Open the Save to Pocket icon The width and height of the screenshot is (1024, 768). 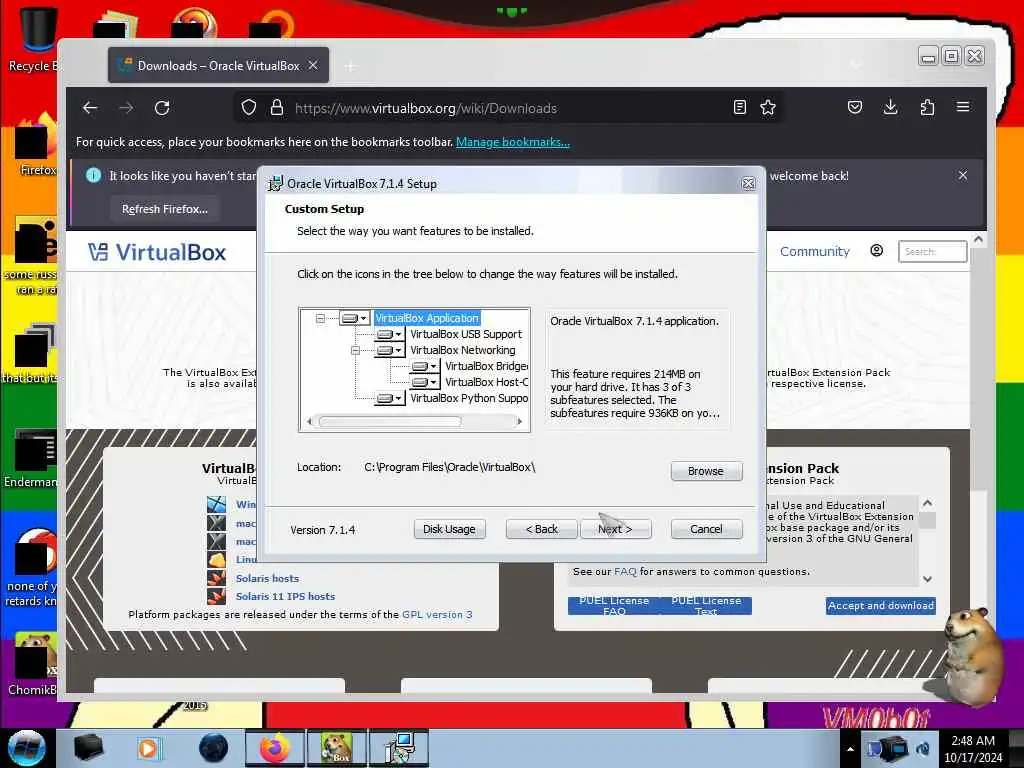pos(855,108)
